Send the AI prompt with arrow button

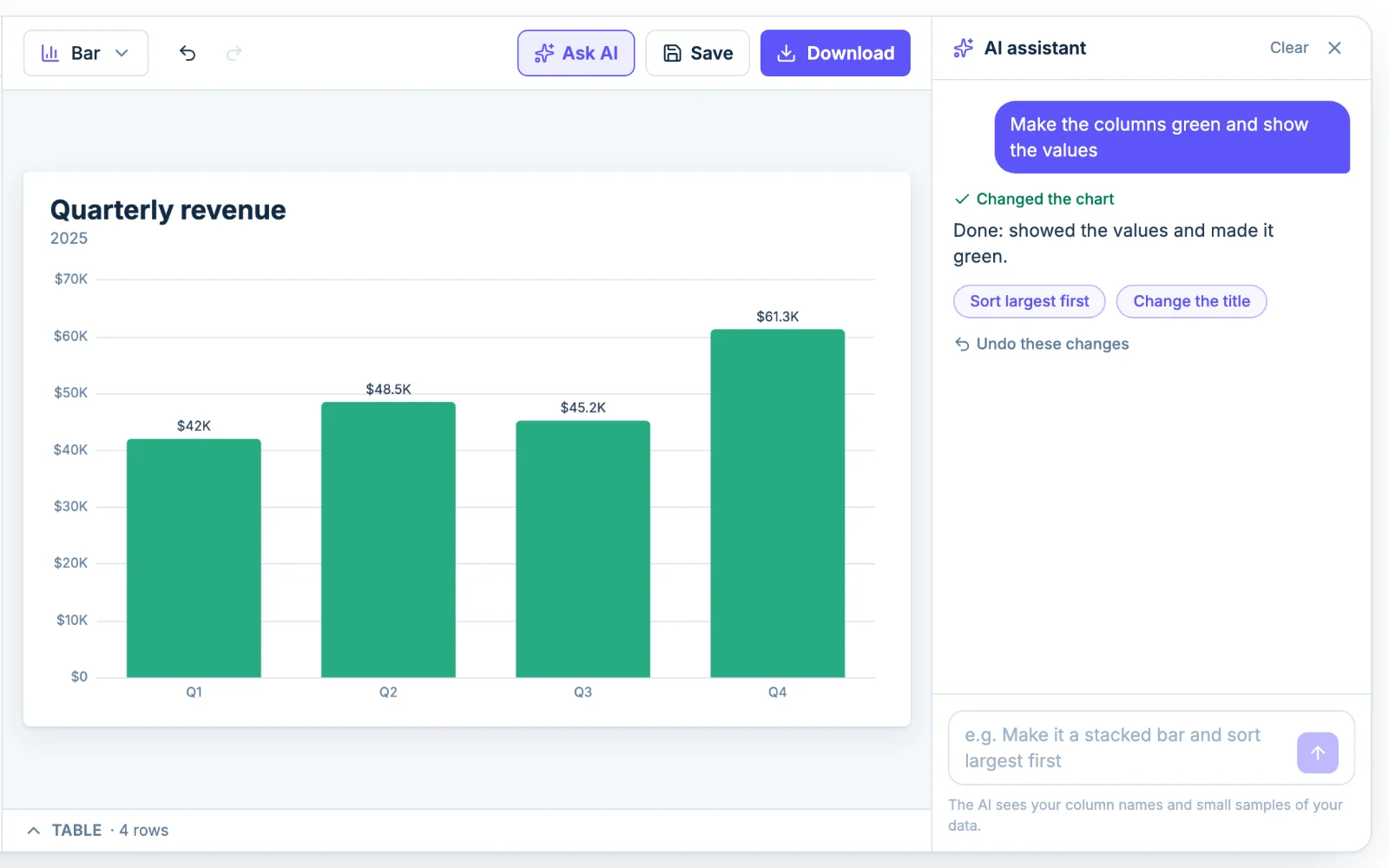(1318, 753)
